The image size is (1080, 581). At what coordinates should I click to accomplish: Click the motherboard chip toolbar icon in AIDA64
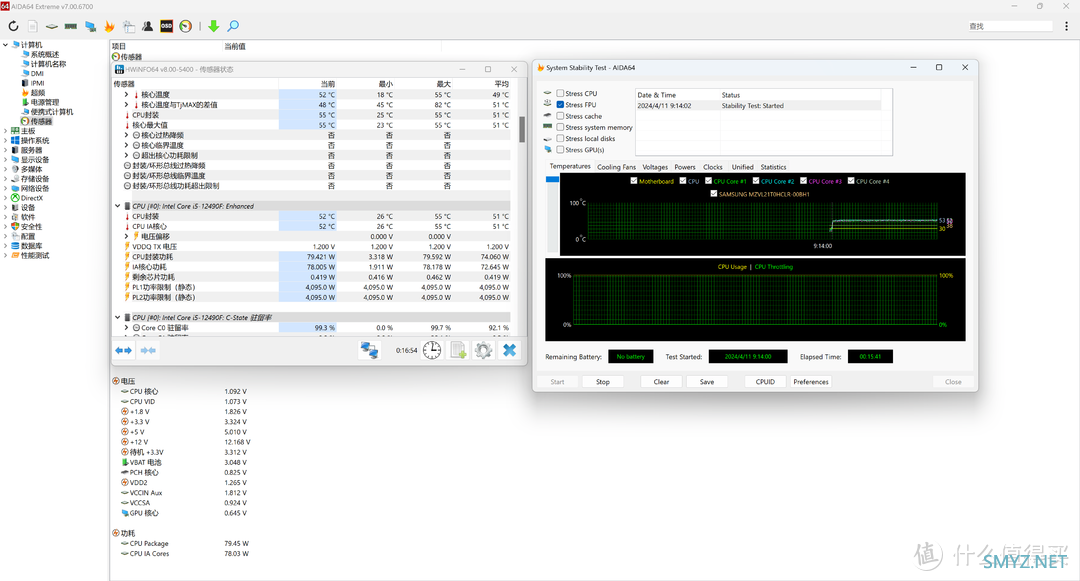click(52, 26)
